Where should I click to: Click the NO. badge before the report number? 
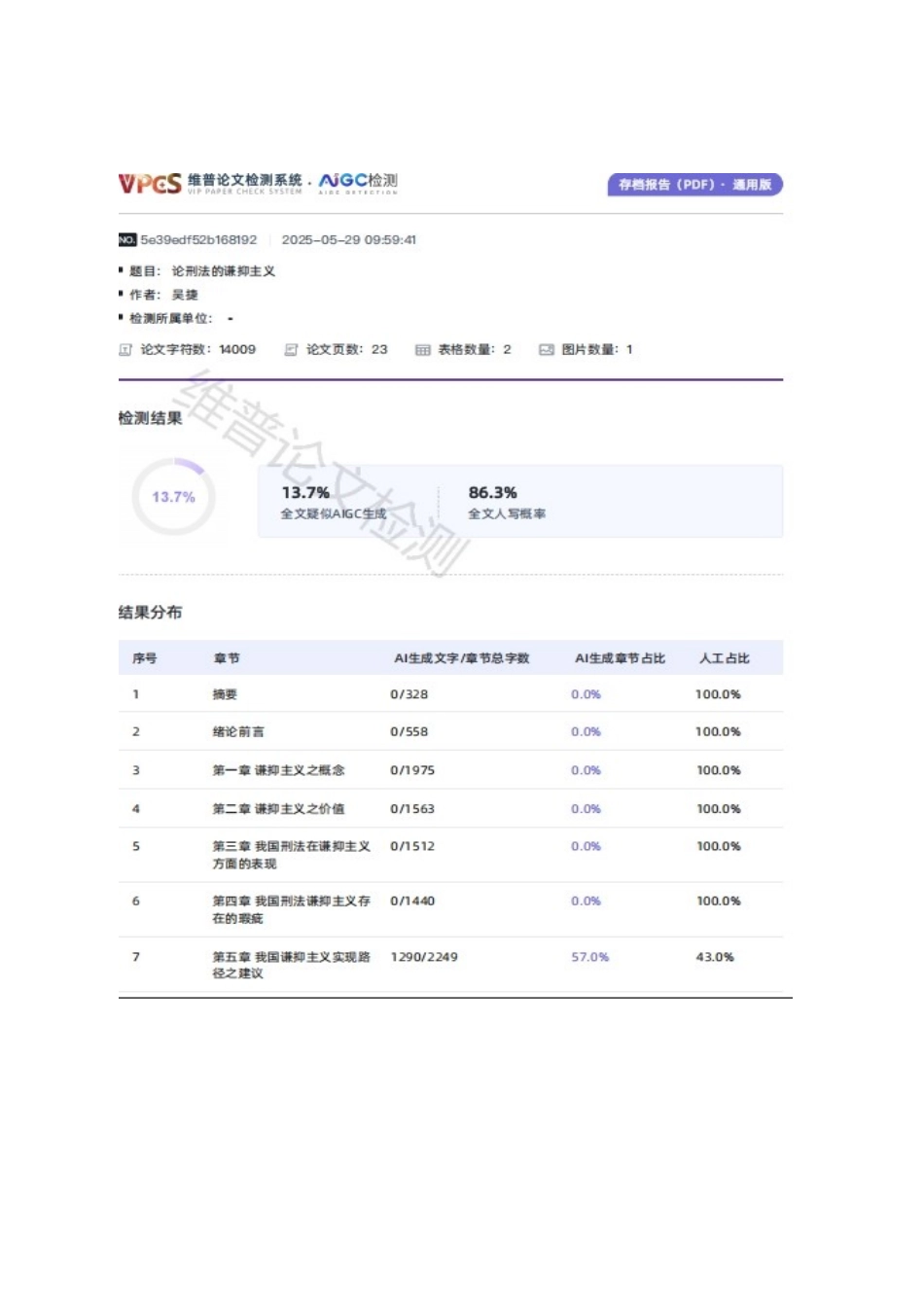127,239
